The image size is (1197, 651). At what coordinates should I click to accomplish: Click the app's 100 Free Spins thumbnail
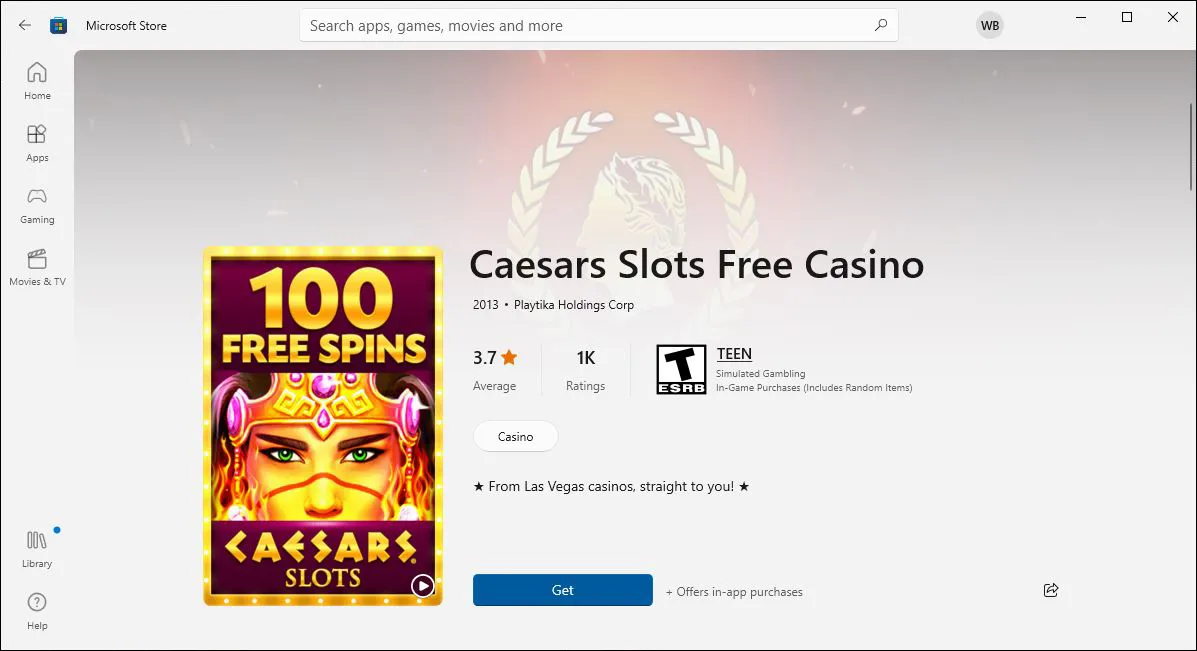(322, 425)
